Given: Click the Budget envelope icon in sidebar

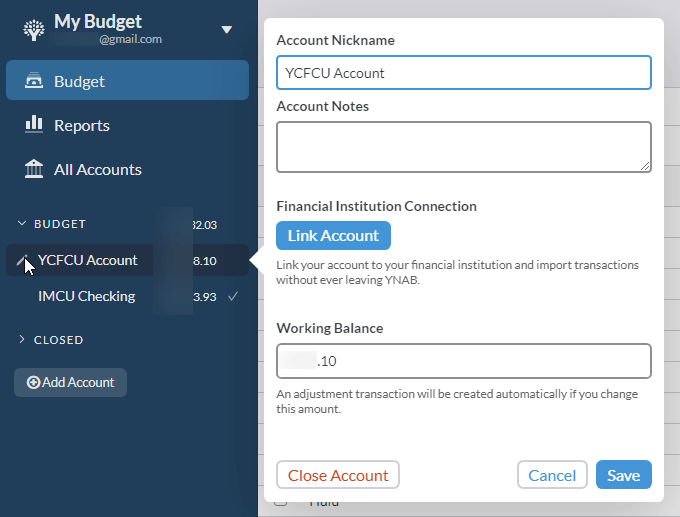Looking at the screenshot, I should coord(34,81).
